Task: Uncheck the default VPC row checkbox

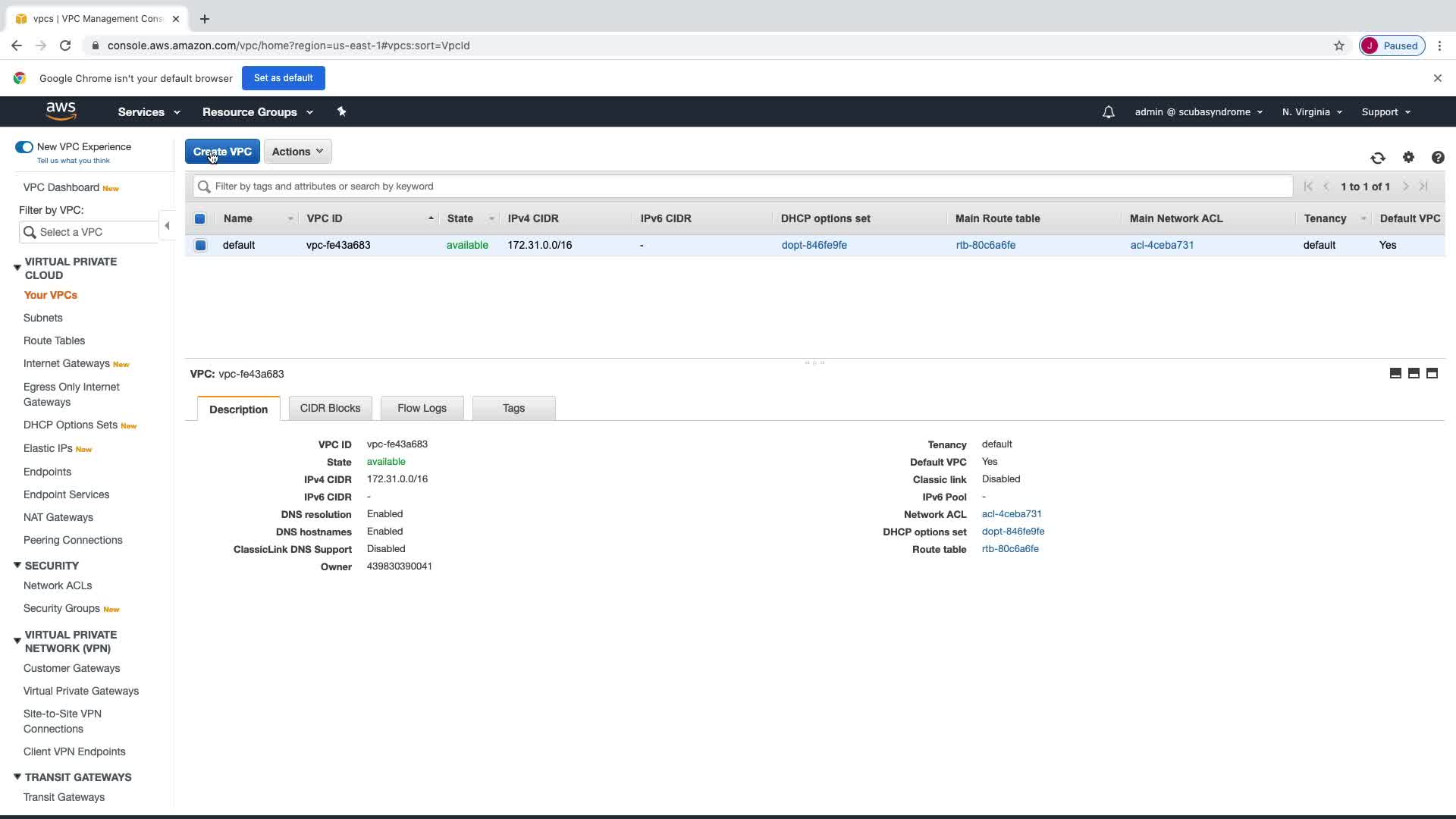Action: coord(200,245)
